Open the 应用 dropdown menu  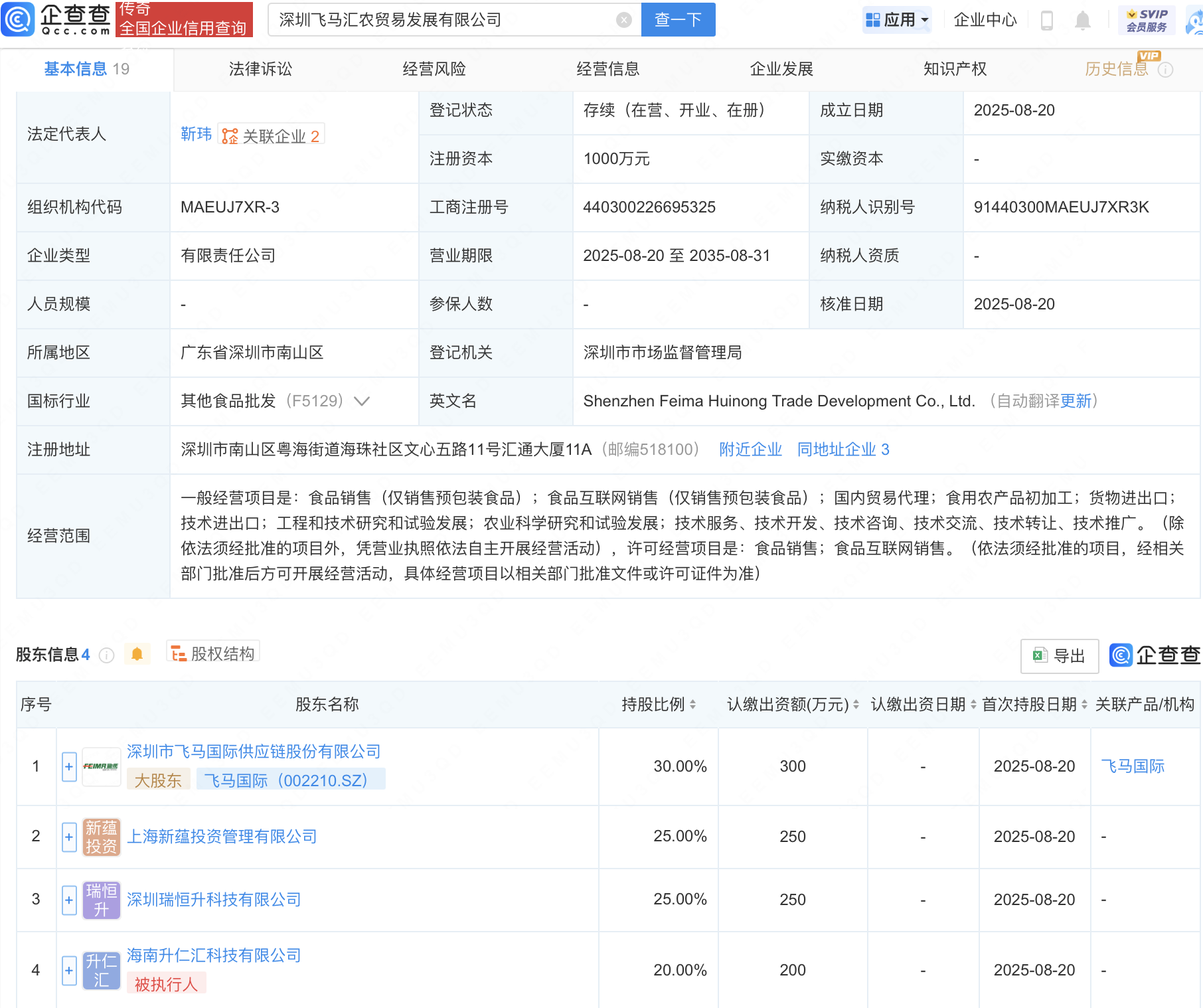897,20
